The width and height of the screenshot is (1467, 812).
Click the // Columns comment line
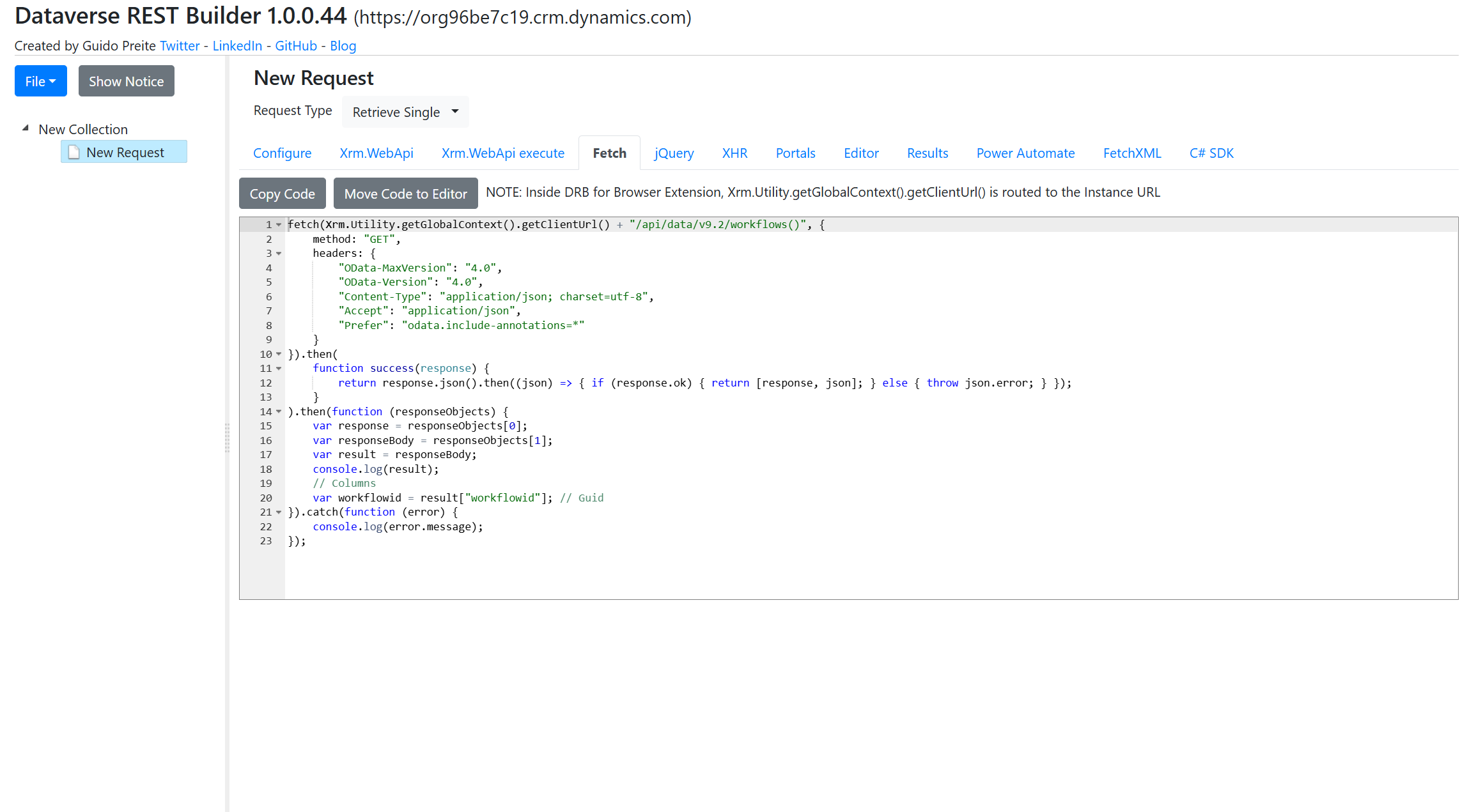click(x=344, y=484)
